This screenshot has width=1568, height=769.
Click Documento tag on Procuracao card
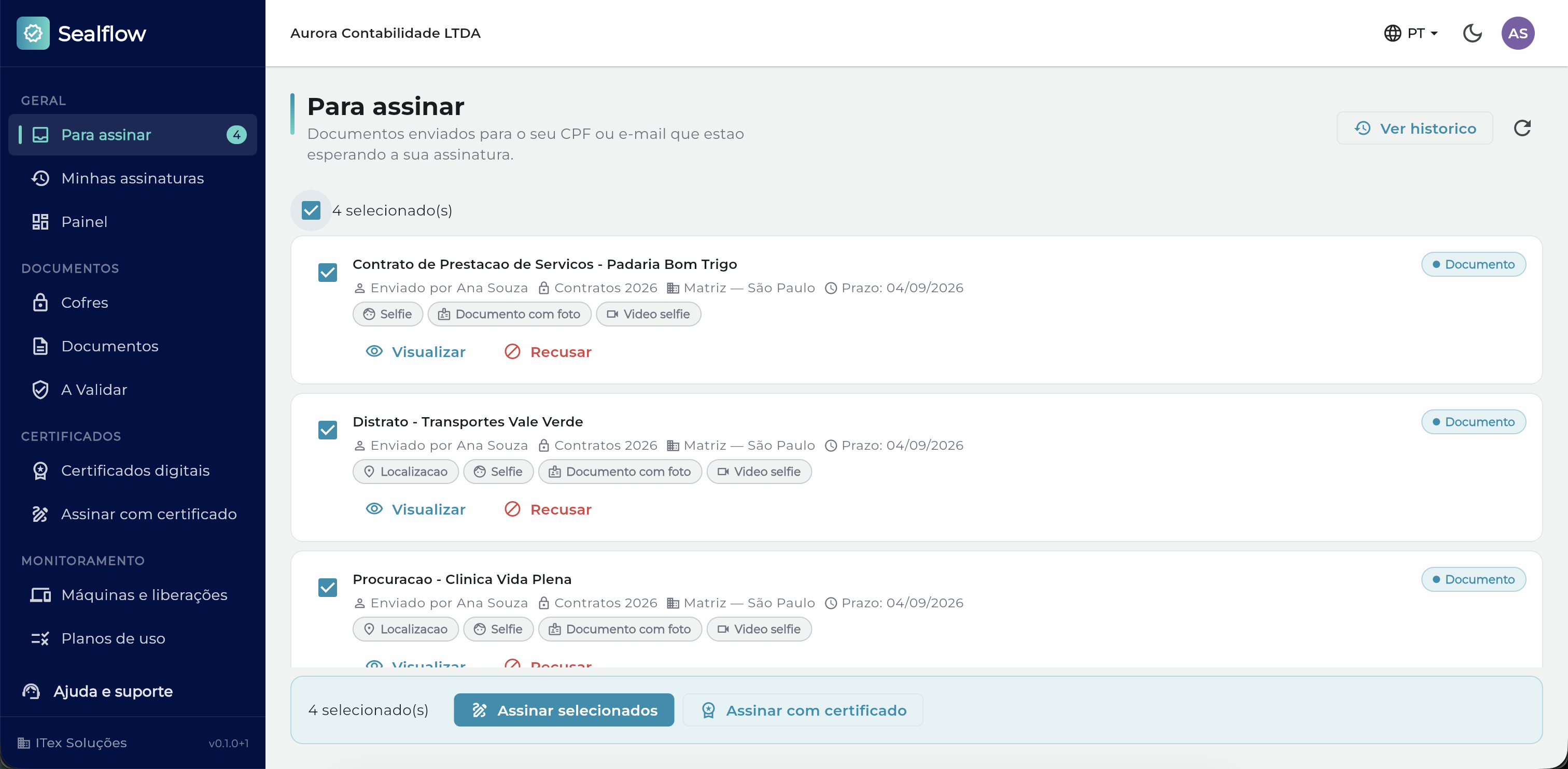click(1473, 579)
